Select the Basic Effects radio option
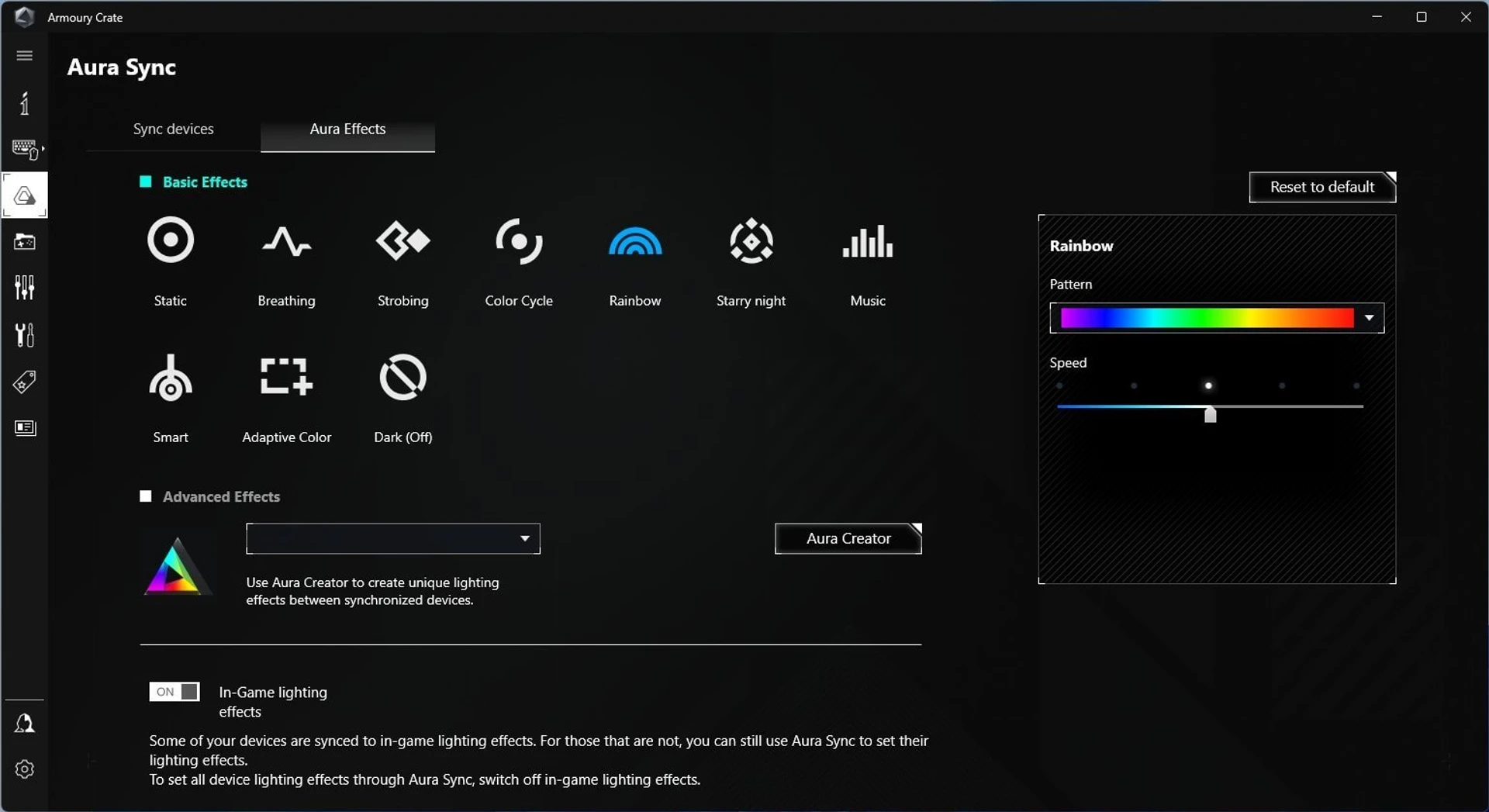 (x=145, y=181)
